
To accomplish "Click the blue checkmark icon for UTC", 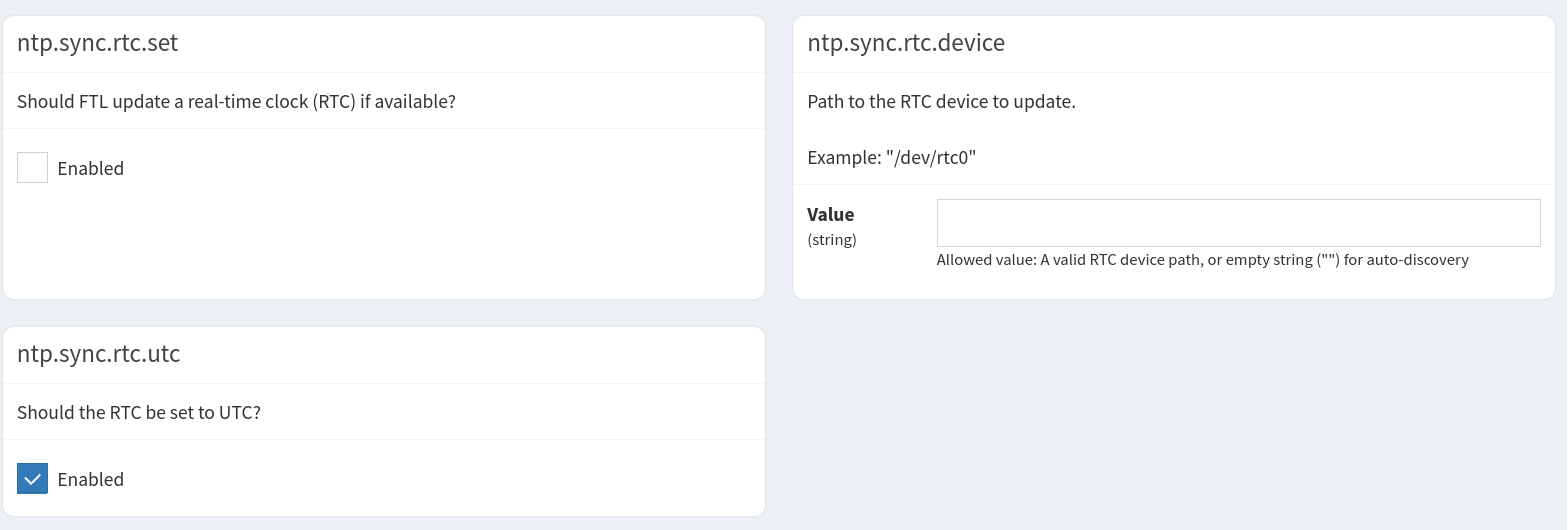I will coord(32,479).
